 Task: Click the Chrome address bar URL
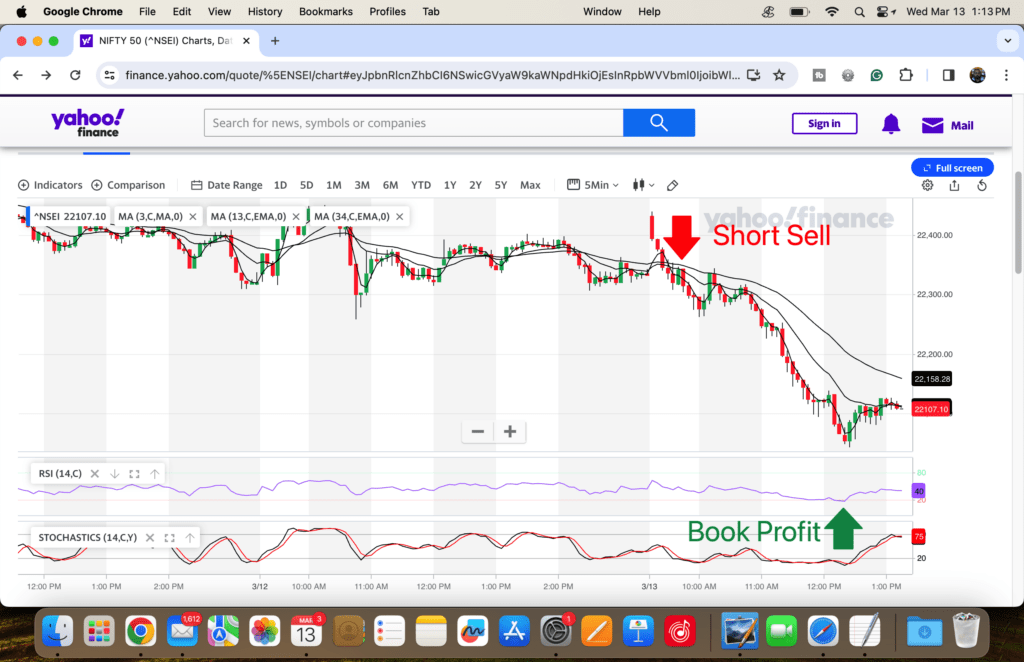point(432,75)
